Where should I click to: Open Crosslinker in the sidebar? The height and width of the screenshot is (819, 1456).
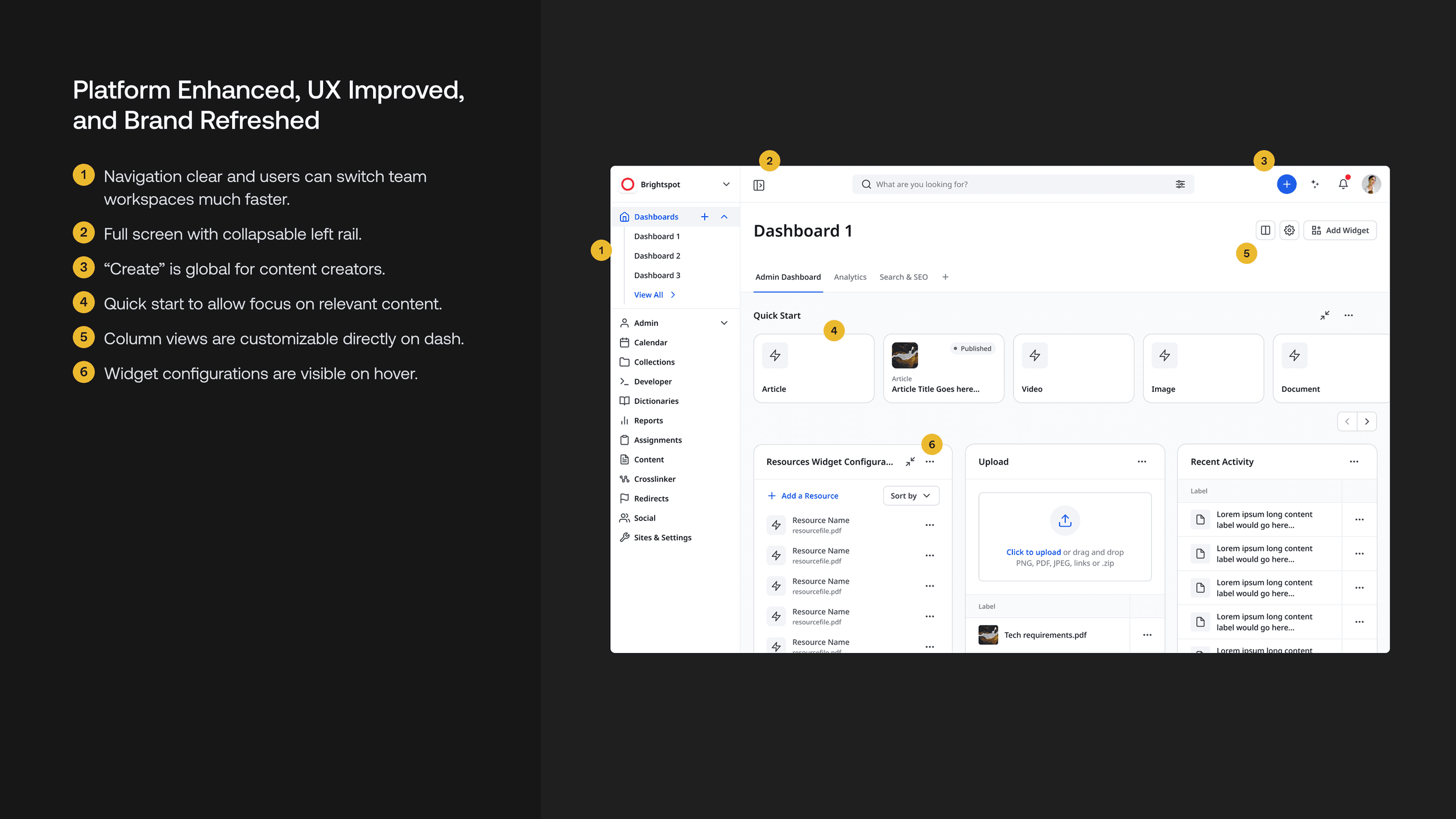(655, 479)
